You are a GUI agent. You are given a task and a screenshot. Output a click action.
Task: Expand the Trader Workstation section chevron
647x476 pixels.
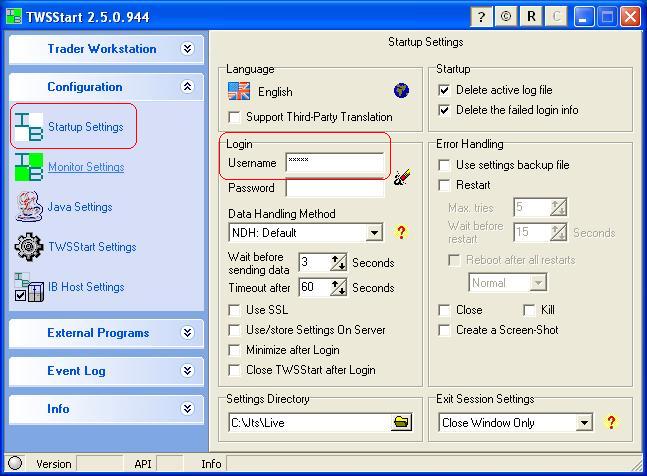(187, 49)
